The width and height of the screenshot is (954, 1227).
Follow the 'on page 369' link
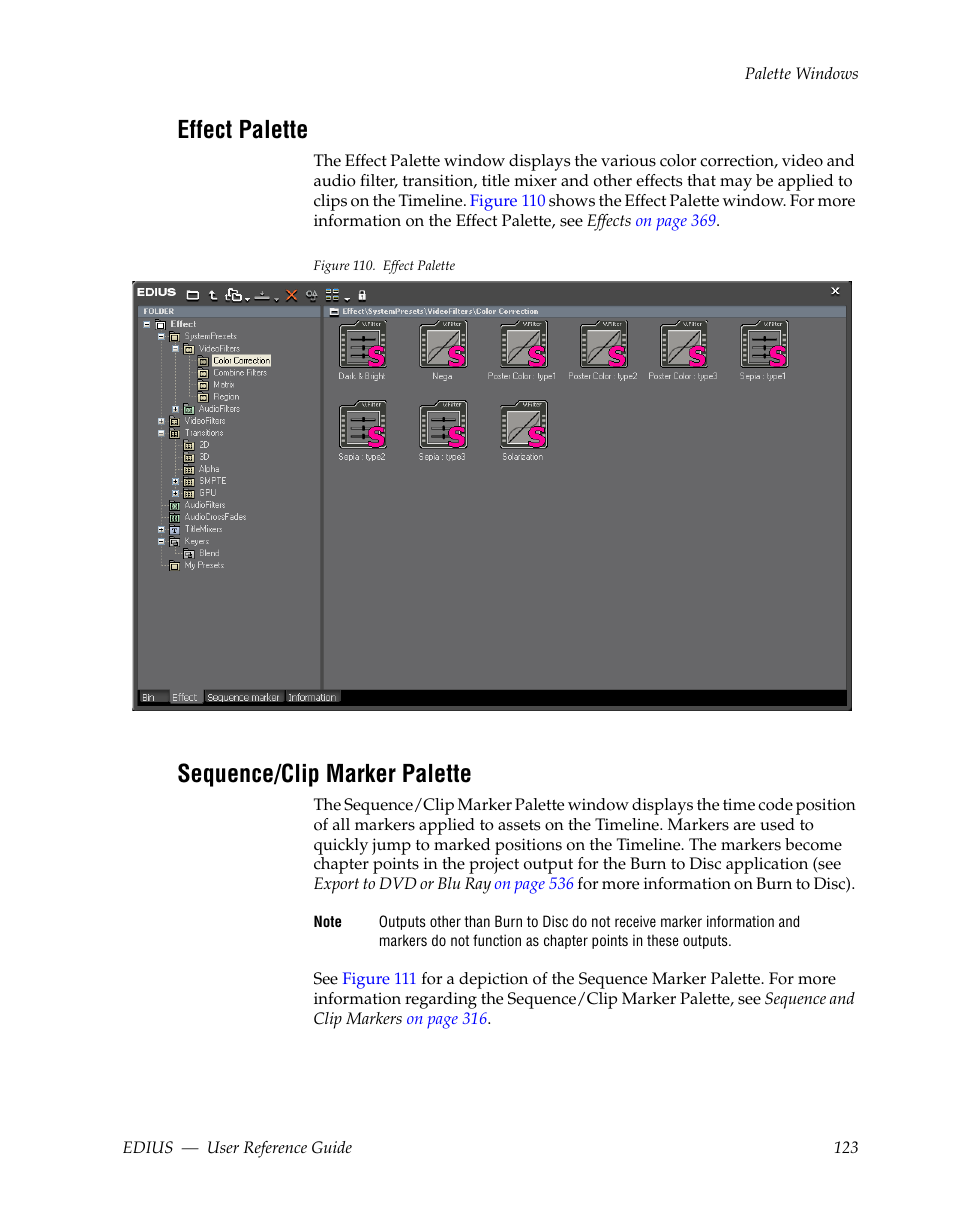tap(676, 220)
